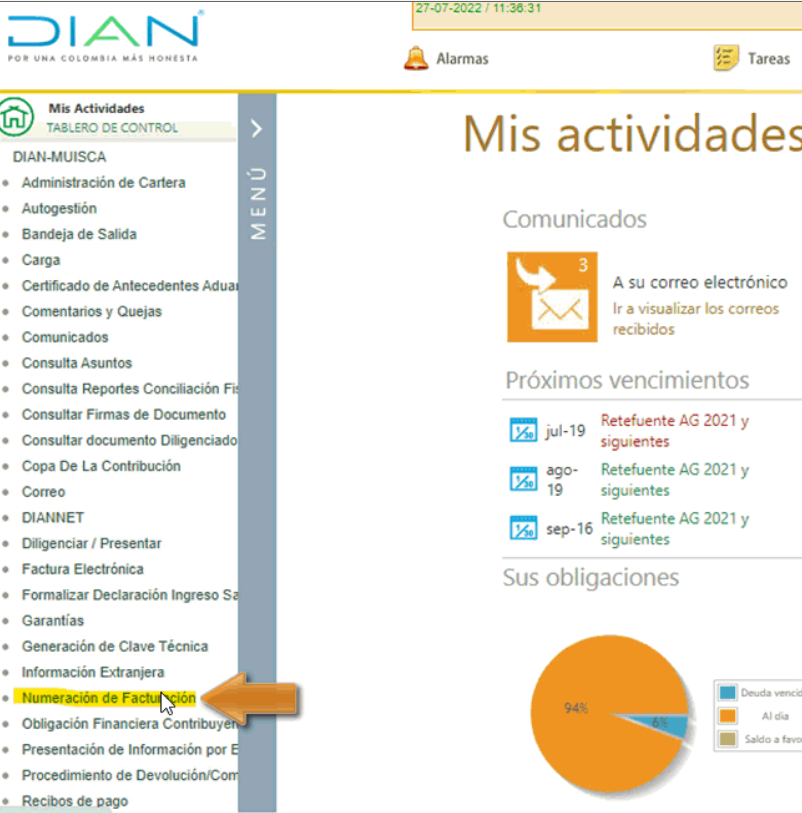Click the TABLERO DE CONTROL label
Viewport: 802px width, 813px height.
pos(112,128)
